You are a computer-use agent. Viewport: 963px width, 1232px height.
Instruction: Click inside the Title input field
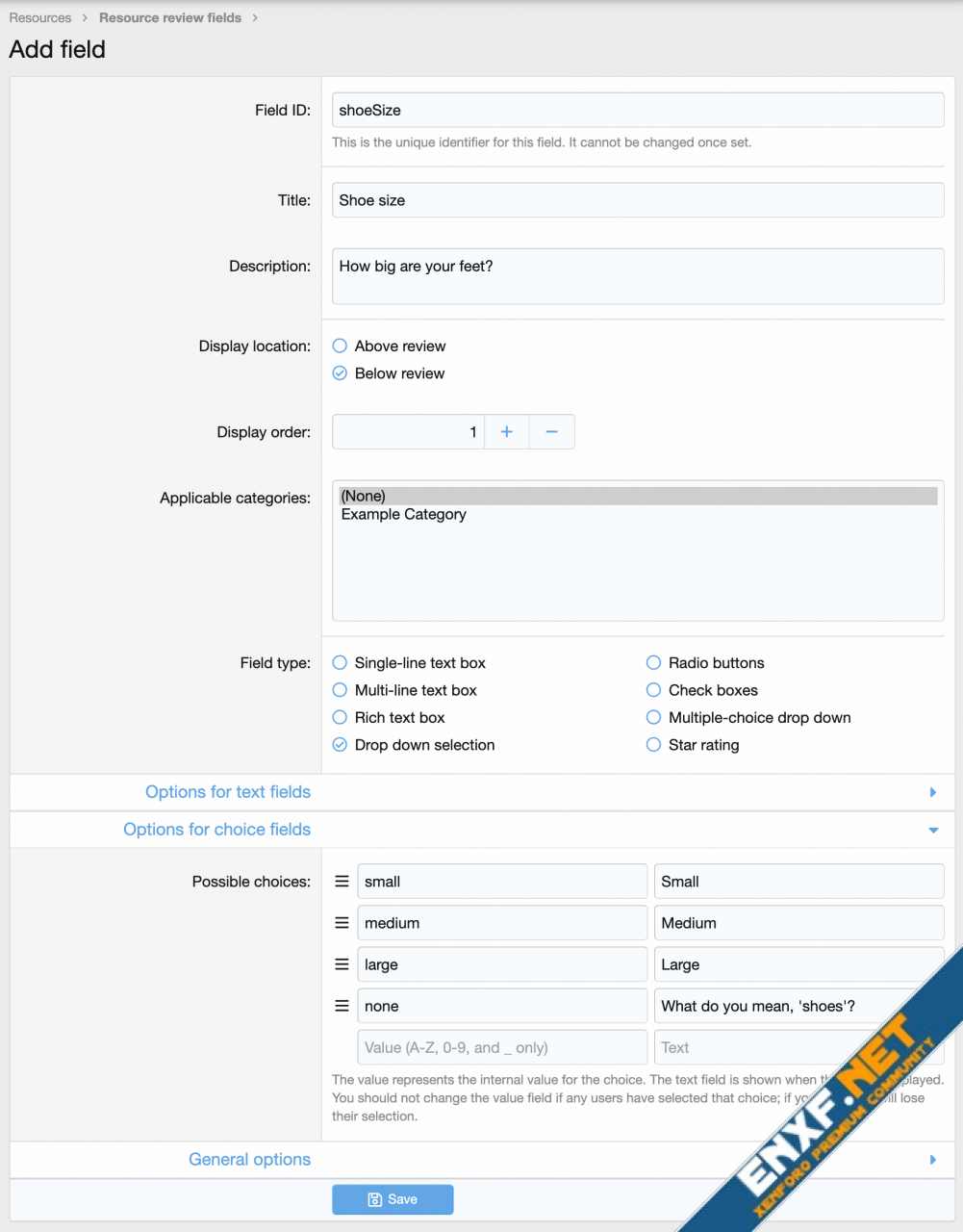tap(638, 199)
